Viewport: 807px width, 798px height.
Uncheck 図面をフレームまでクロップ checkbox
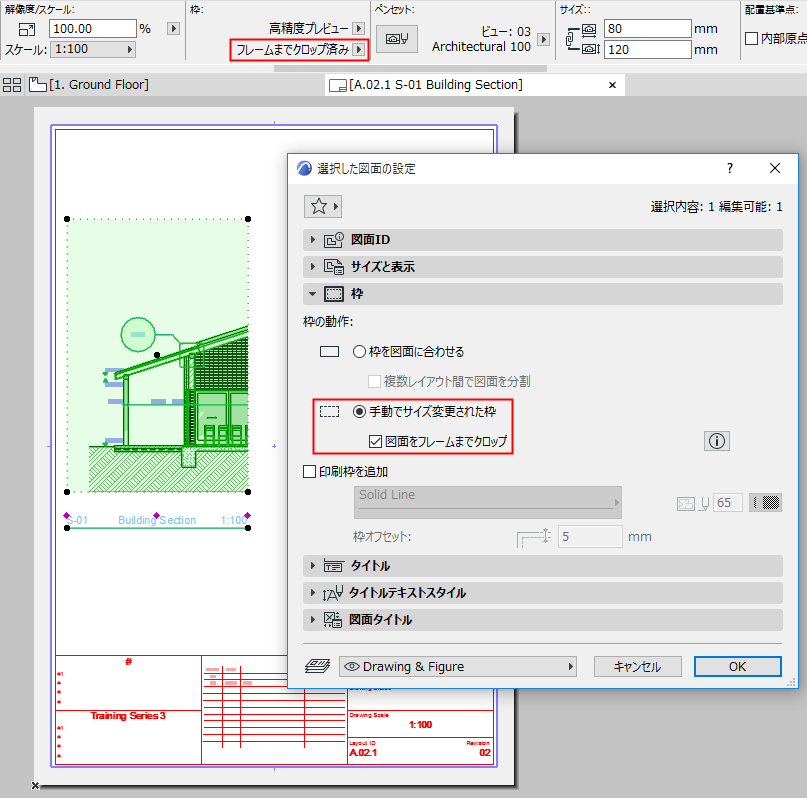[x=375, y=441]
